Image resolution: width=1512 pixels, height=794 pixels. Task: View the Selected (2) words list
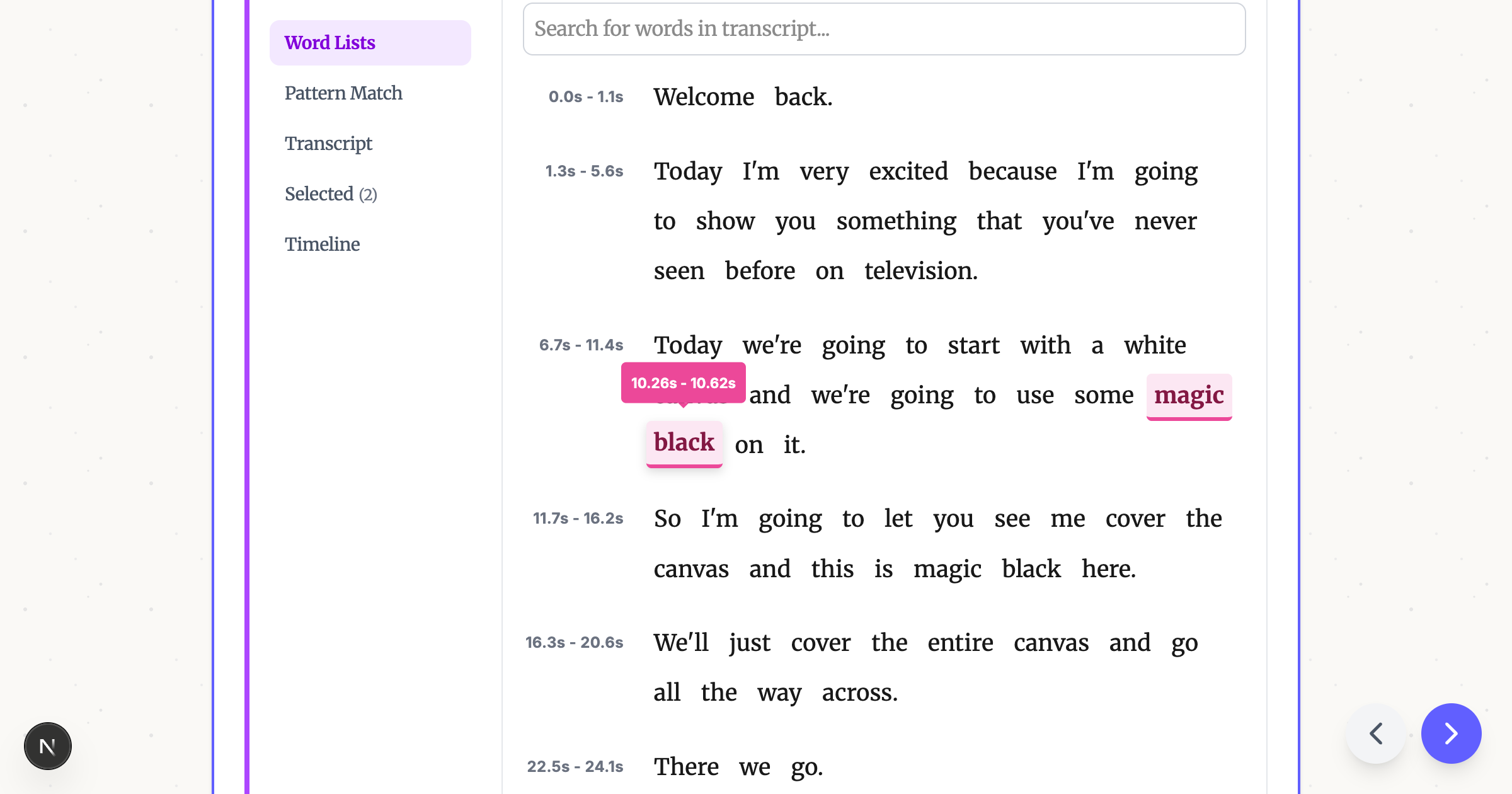click(x=331, y=194)
